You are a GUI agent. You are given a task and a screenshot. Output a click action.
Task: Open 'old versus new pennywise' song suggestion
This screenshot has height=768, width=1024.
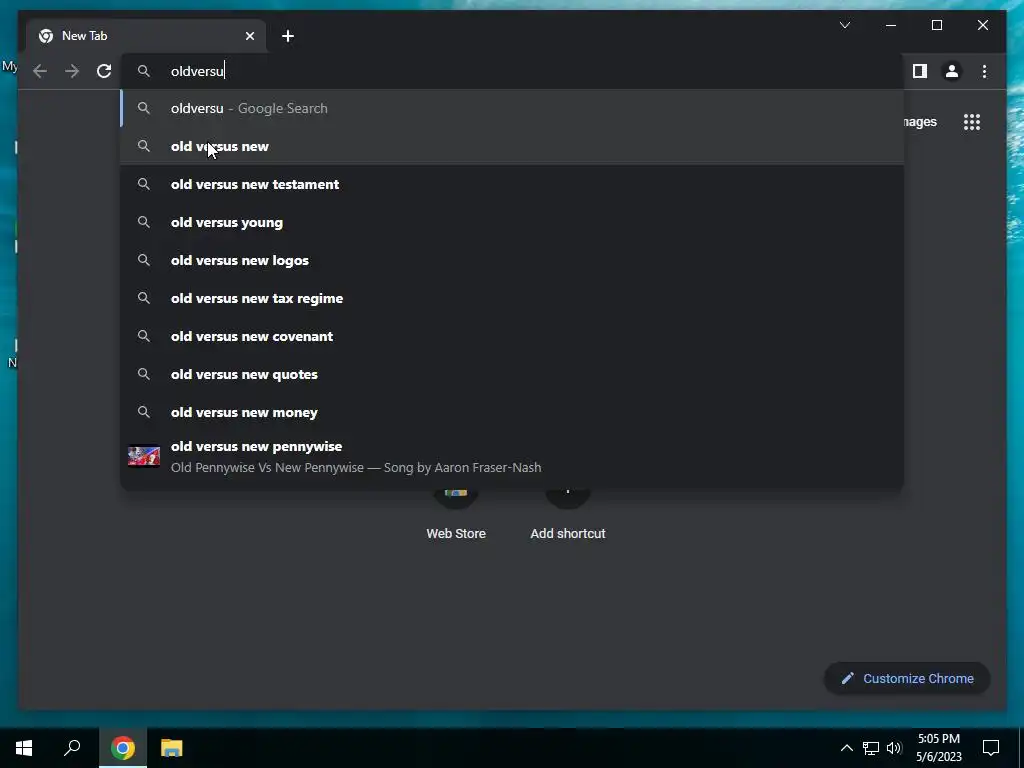[513, 456]
